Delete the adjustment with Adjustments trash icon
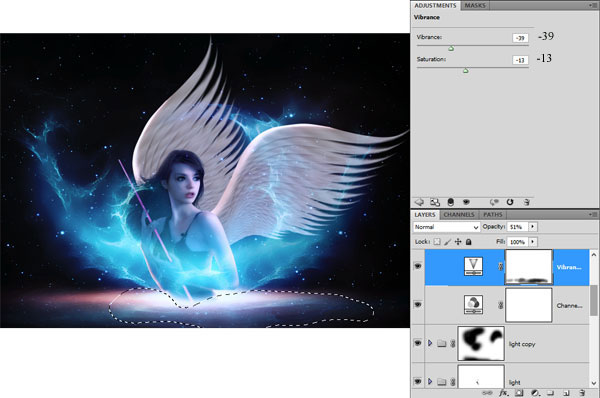 (527, 202)
